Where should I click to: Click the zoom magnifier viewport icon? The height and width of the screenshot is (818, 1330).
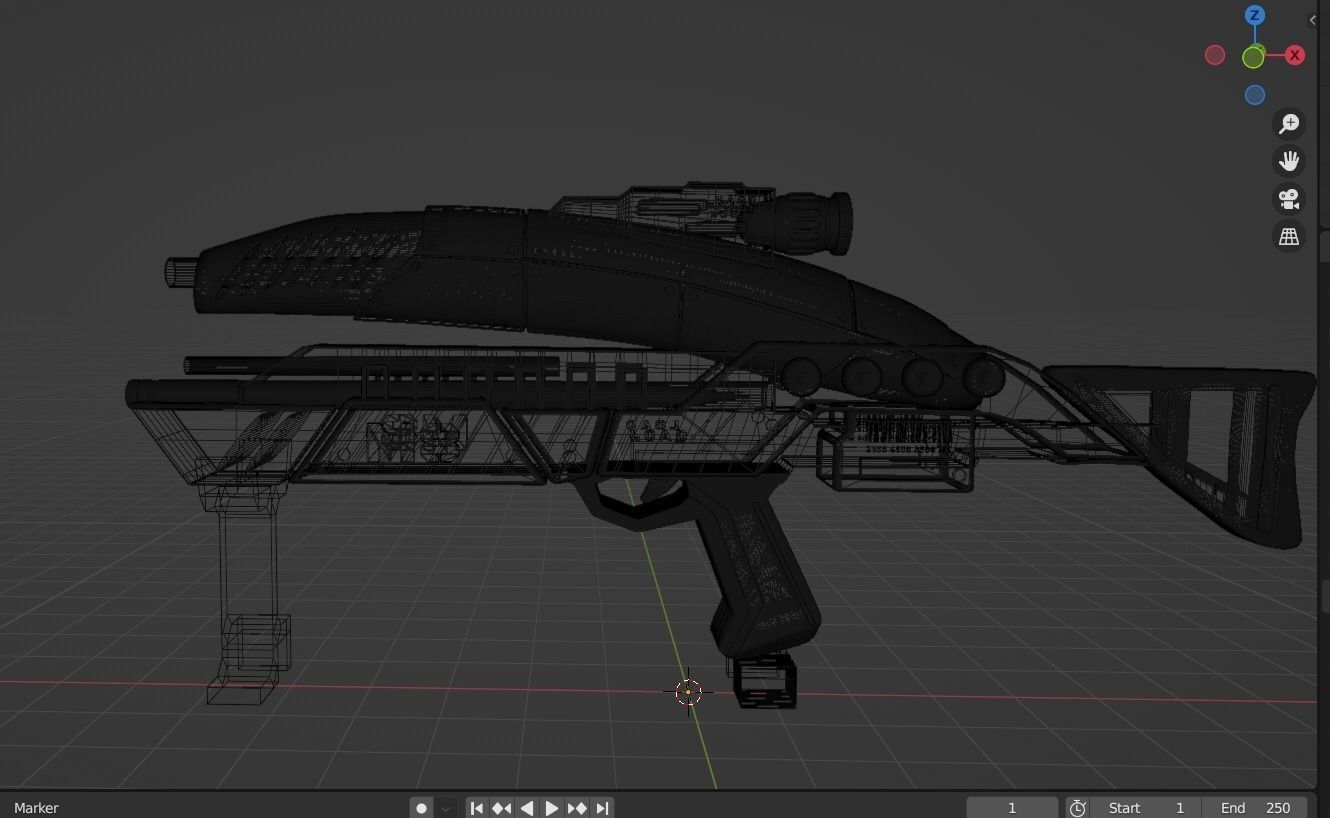(x=1289, y=123)
